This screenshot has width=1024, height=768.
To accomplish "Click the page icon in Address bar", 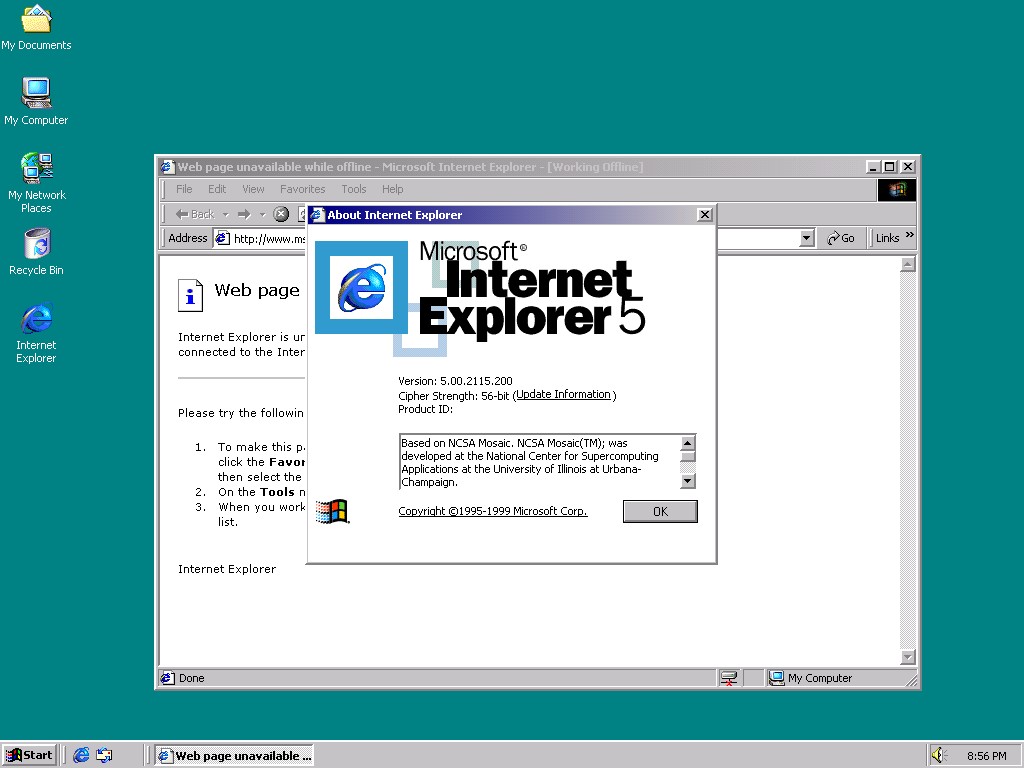I will click(x=222, y=238).
